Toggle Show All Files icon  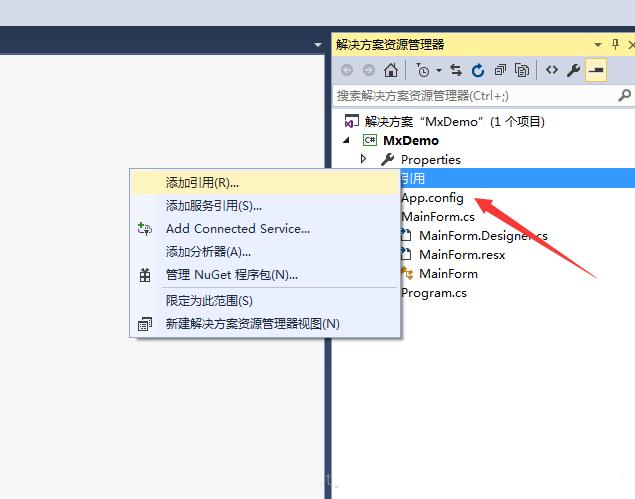coord(521,70)
